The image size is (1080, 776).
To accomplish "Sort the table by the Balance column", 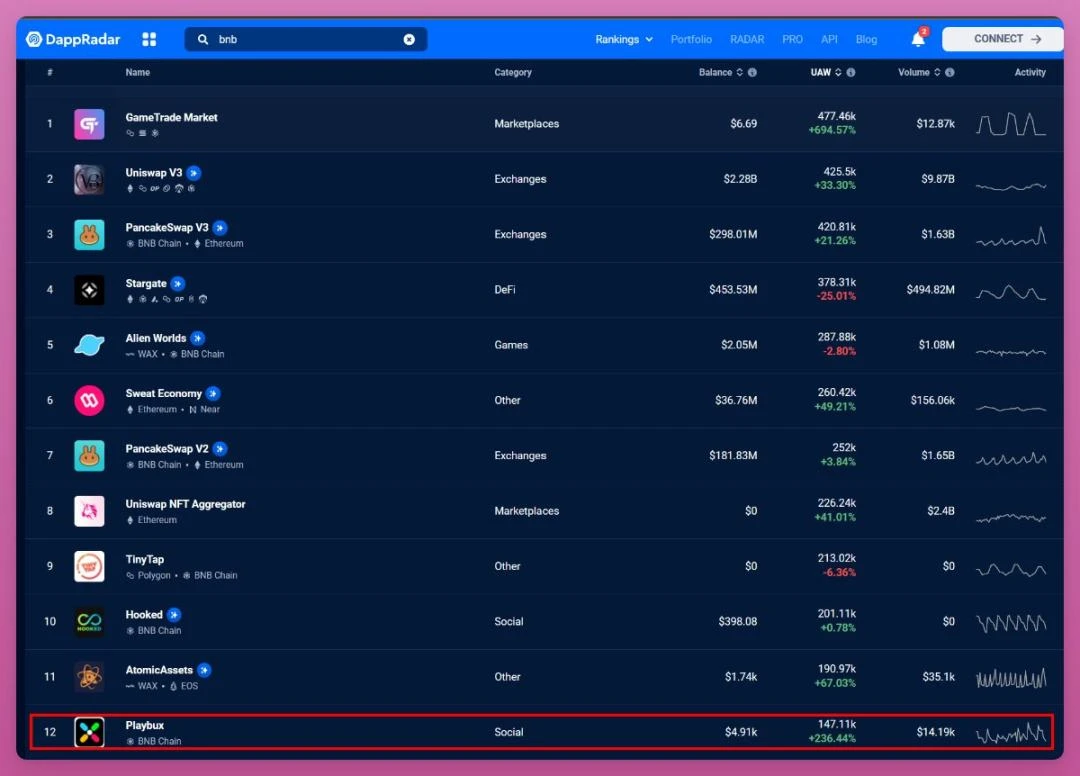I will point(716,72).
